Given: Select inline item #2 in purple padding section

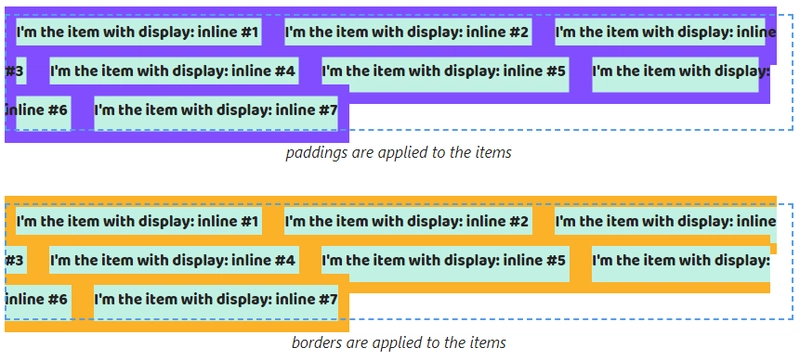Looking at the screenshot, I should point(408,32).
